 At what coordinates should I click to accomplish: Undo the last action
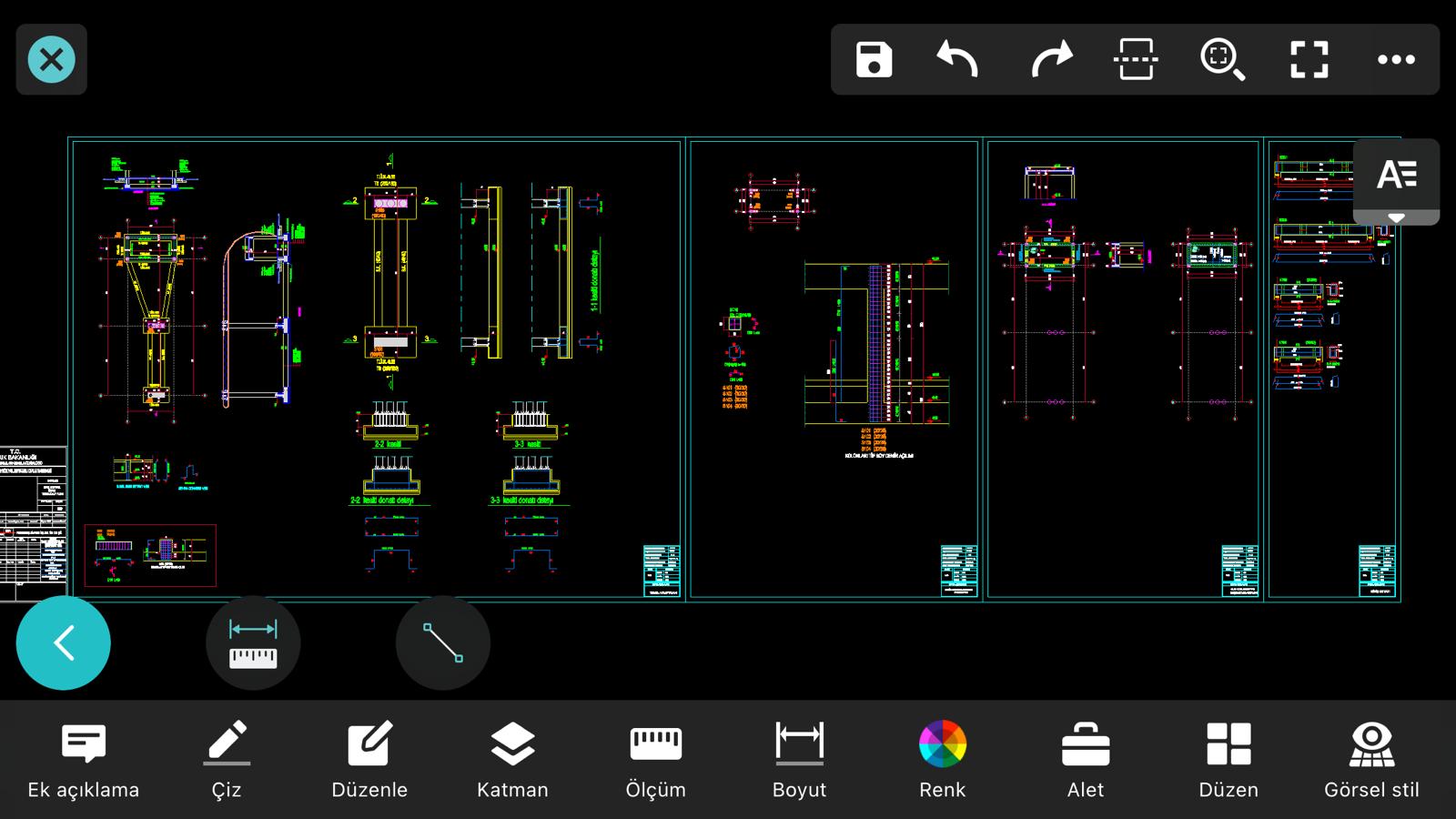click(x=957, y=60)
